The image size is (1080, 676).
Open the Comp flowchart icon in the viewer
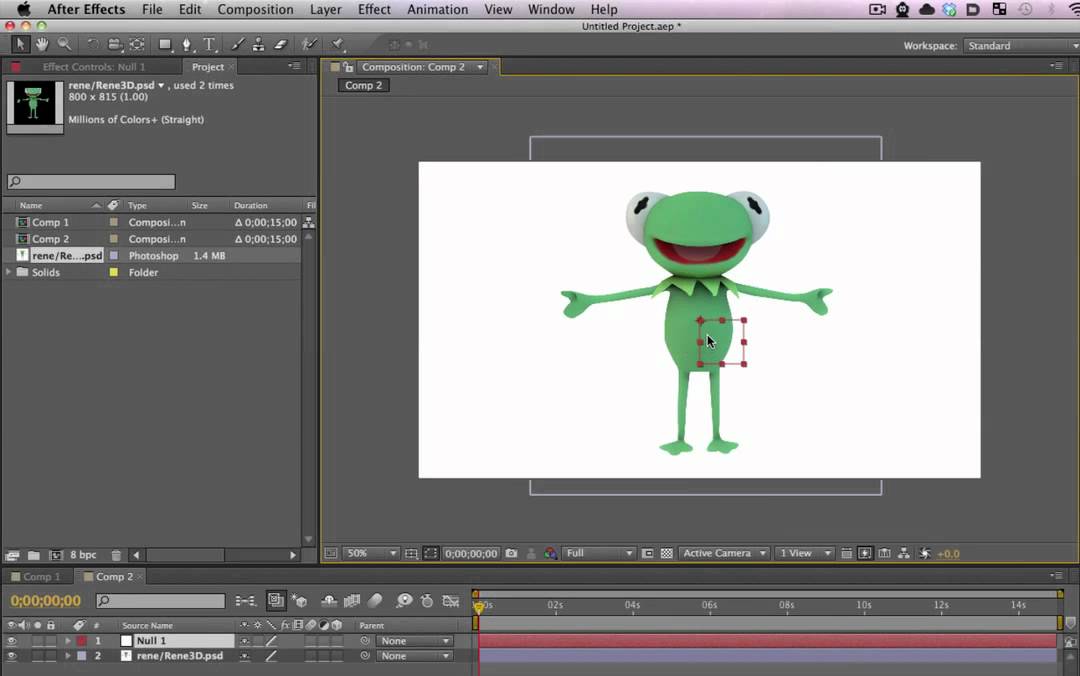[904, 553]
